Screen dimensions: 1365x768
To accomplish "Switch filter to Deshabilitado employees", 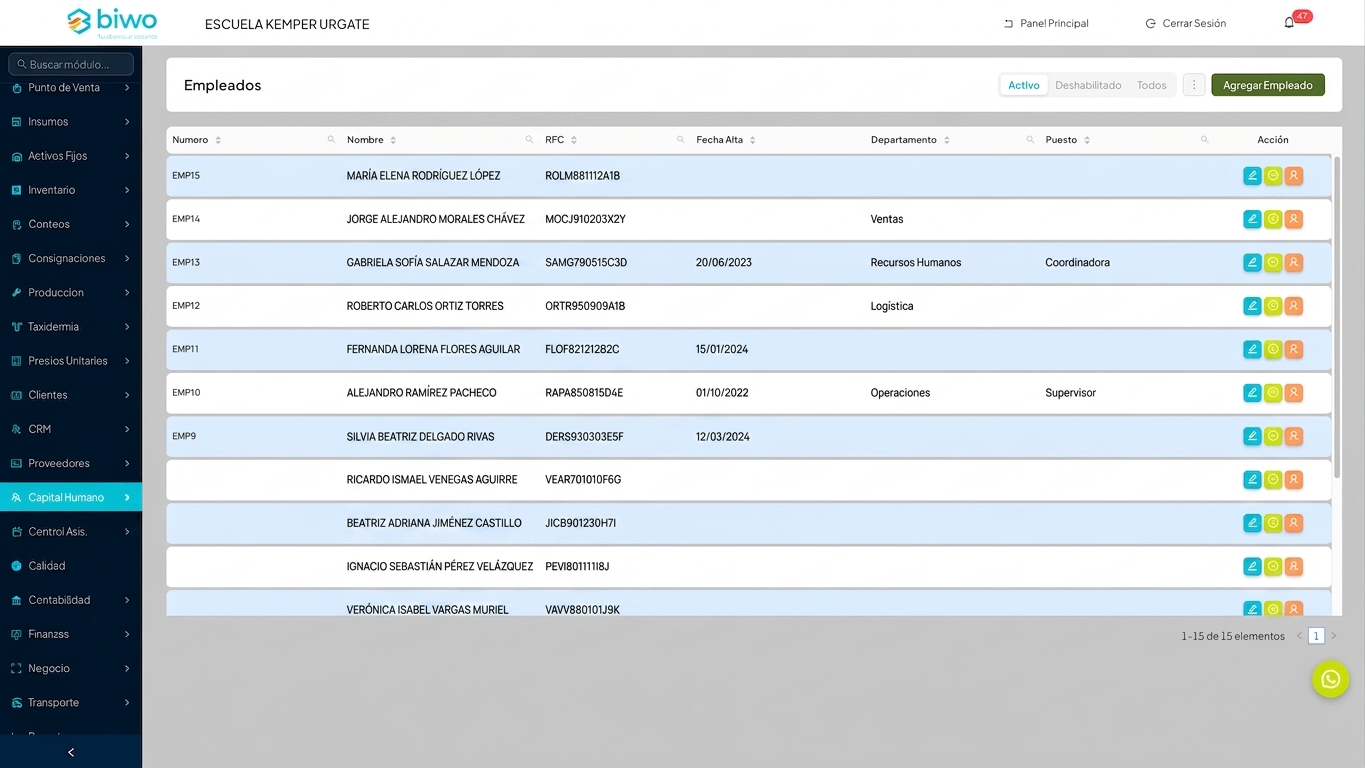I will click(x=1088, y=85).
